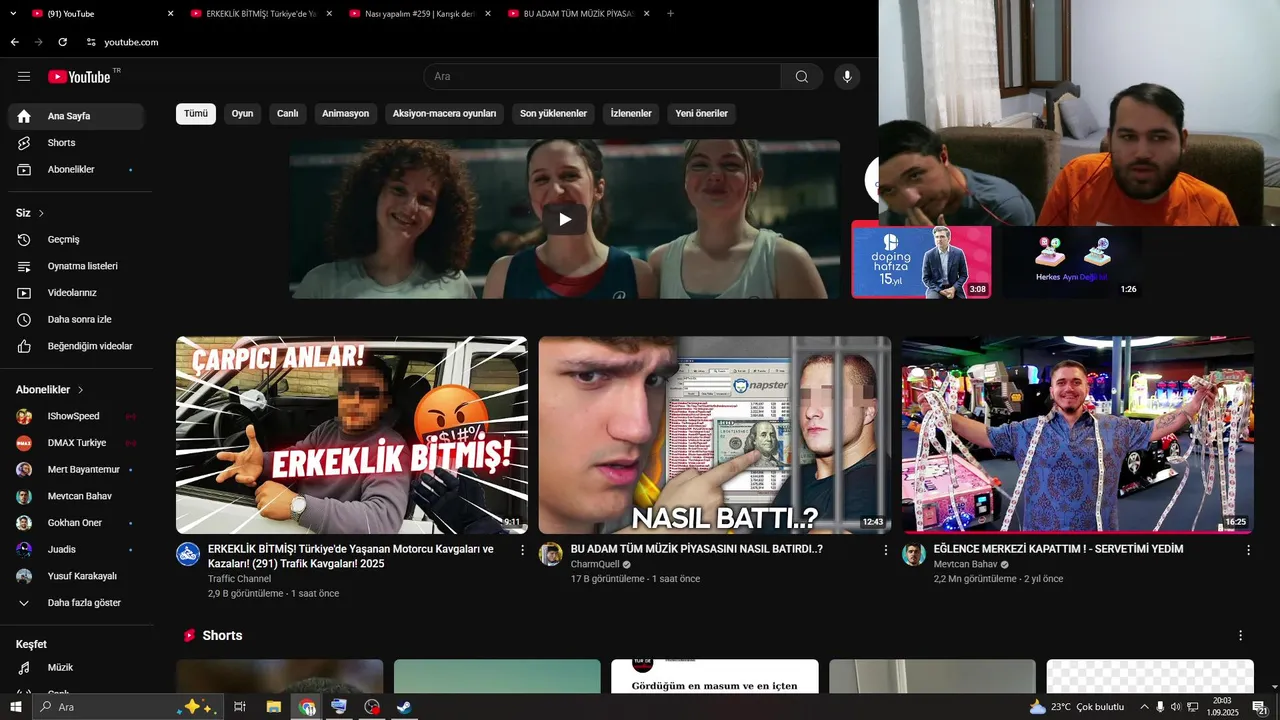This screenshot has height=720, width=1280.
Task: Select the Aksiyon-macera oyunları chip
Action: tap(445, 114)
